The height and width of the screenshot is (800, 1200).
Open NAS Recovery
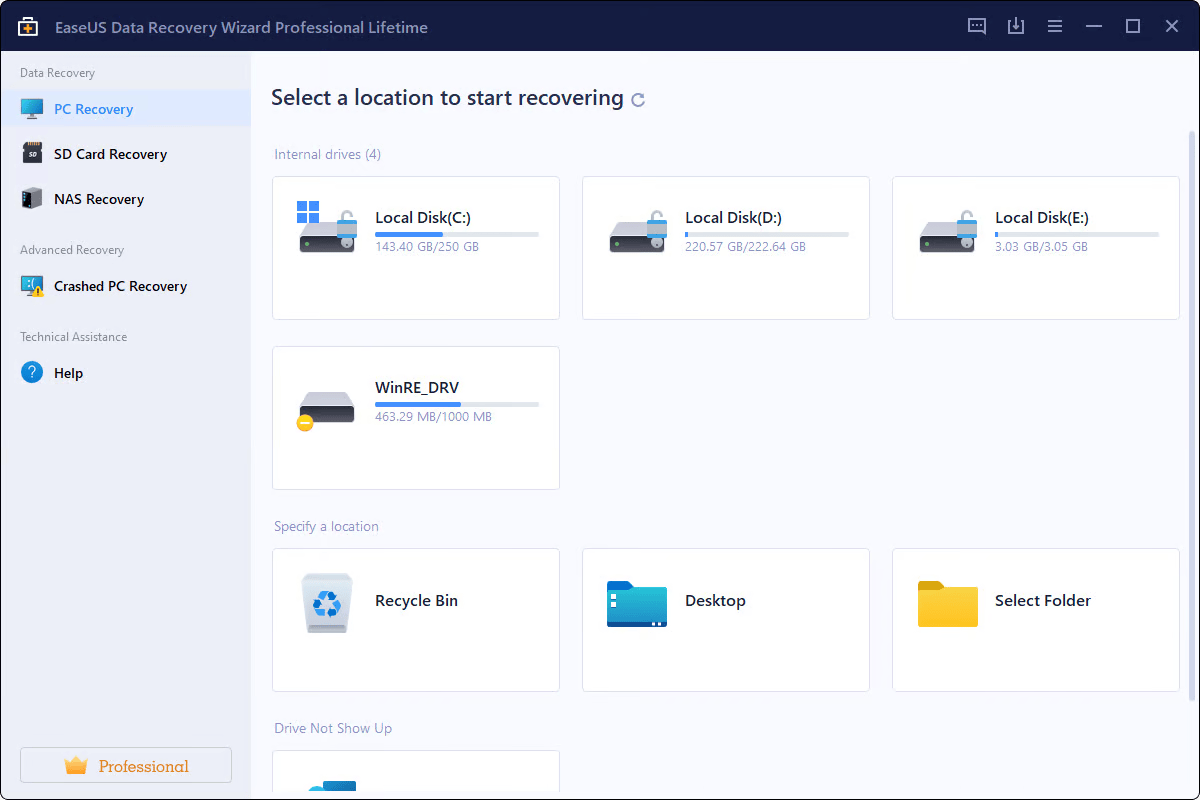point(97,198)
